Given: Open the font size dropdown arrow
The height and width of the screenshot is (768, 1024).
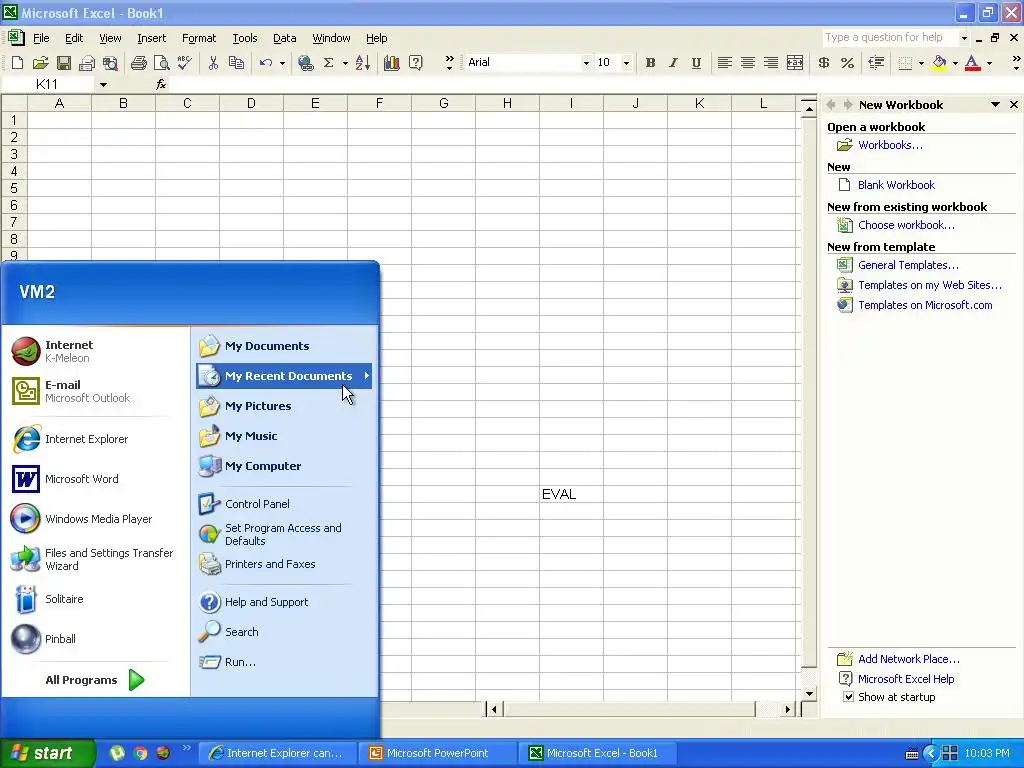Looking at the screenshot, I should coord(626,63).
